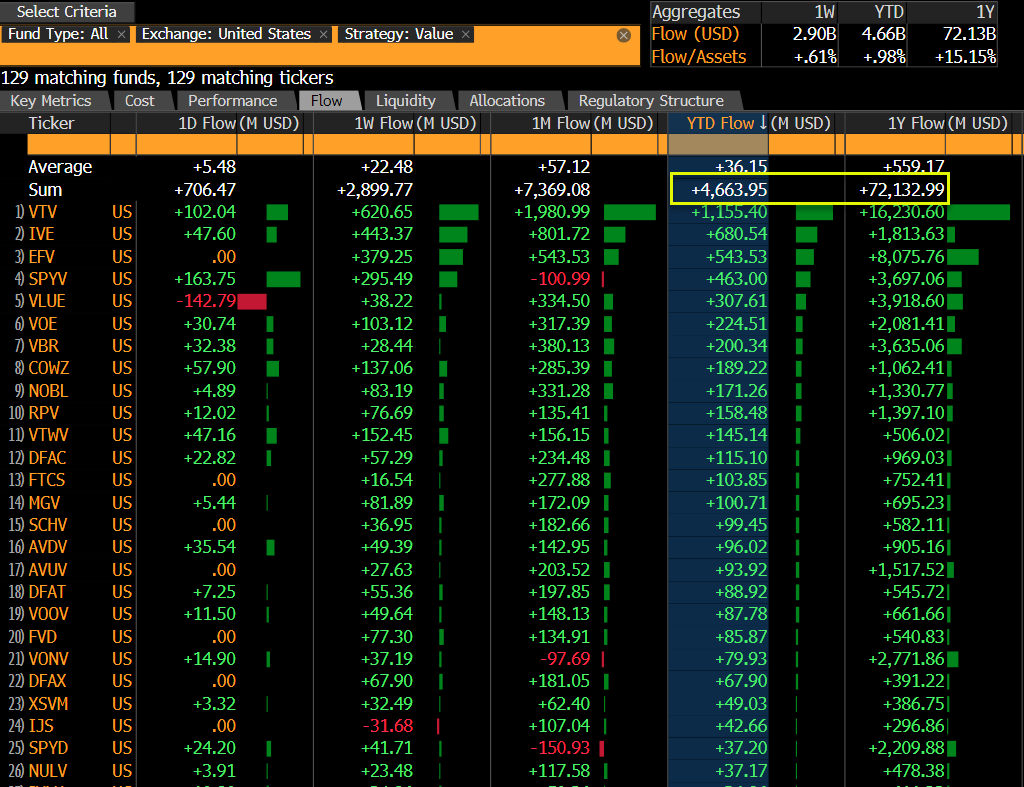Open the DFAT ticker
The width and height of the screenshot is (1024, 787).
click(x=47, y=592)
